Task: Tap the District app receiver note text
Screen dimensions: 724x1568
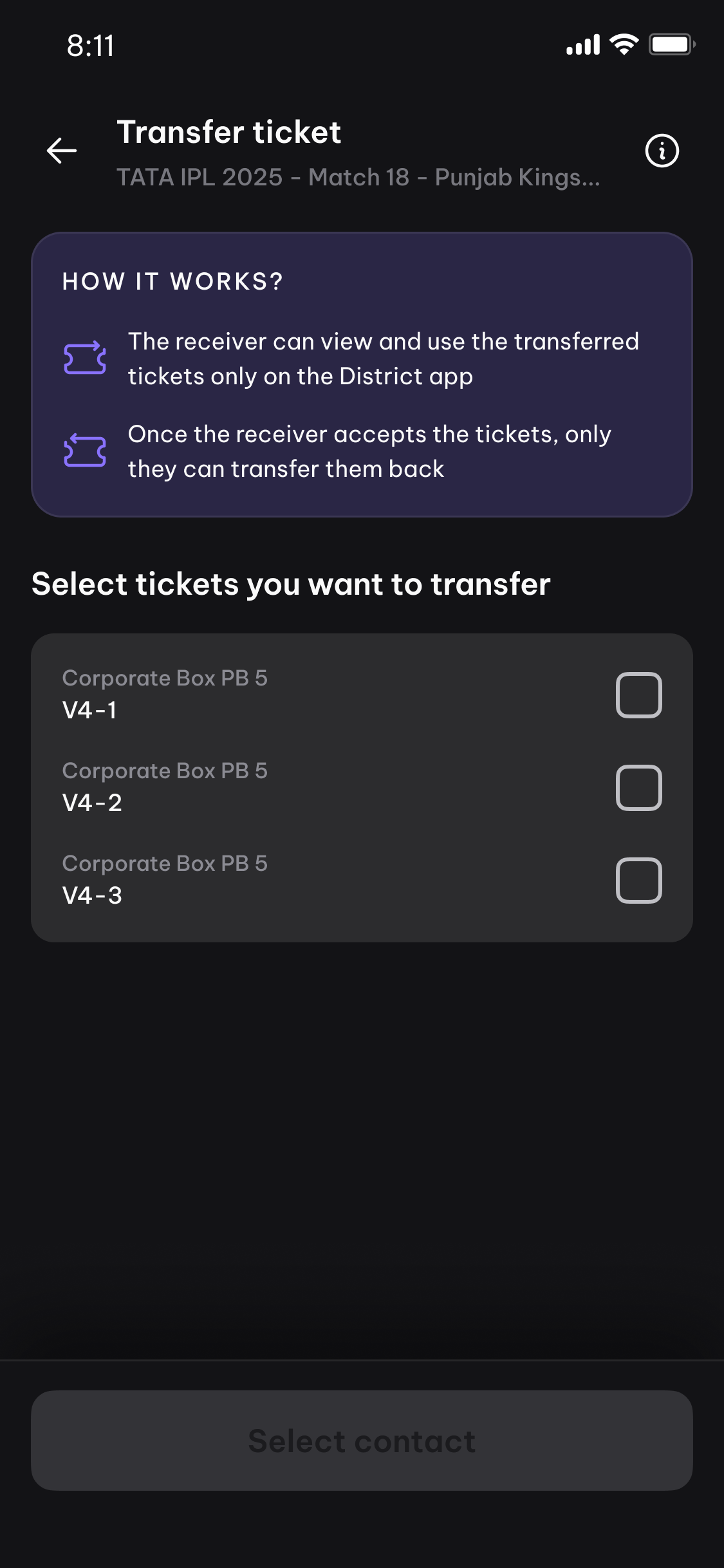Action: coord(383,359)
